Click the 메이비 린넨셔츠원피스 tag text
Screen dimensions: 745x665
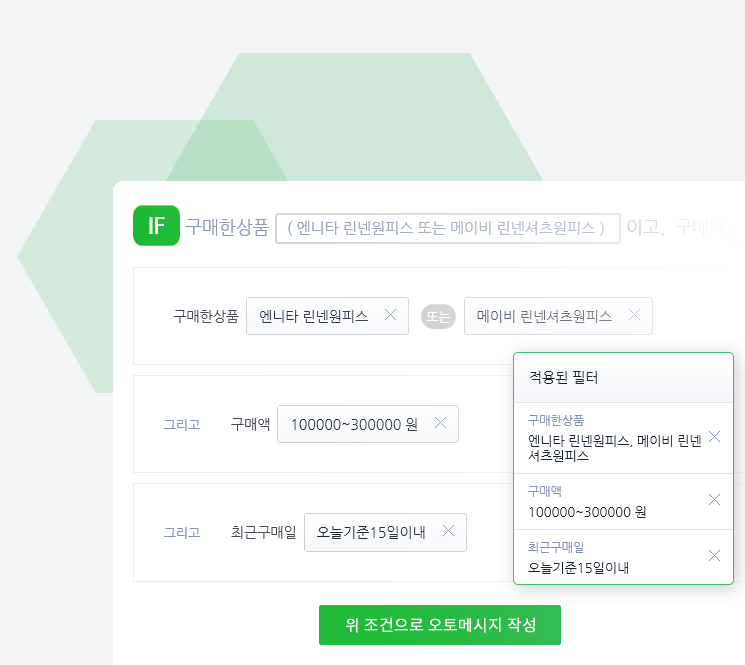pos(544,316)
